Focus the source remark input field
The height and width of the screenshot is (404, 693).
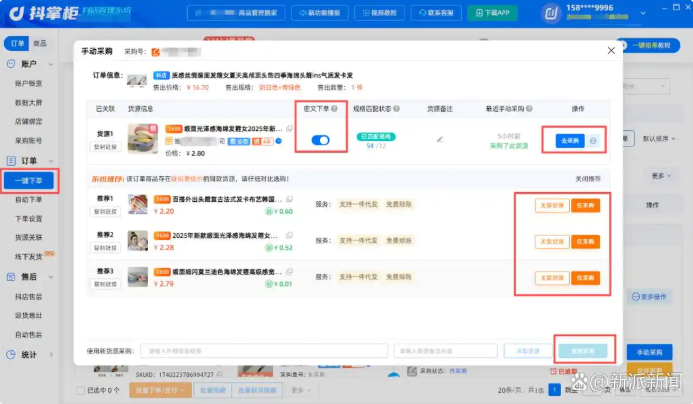tap(446, 351)
